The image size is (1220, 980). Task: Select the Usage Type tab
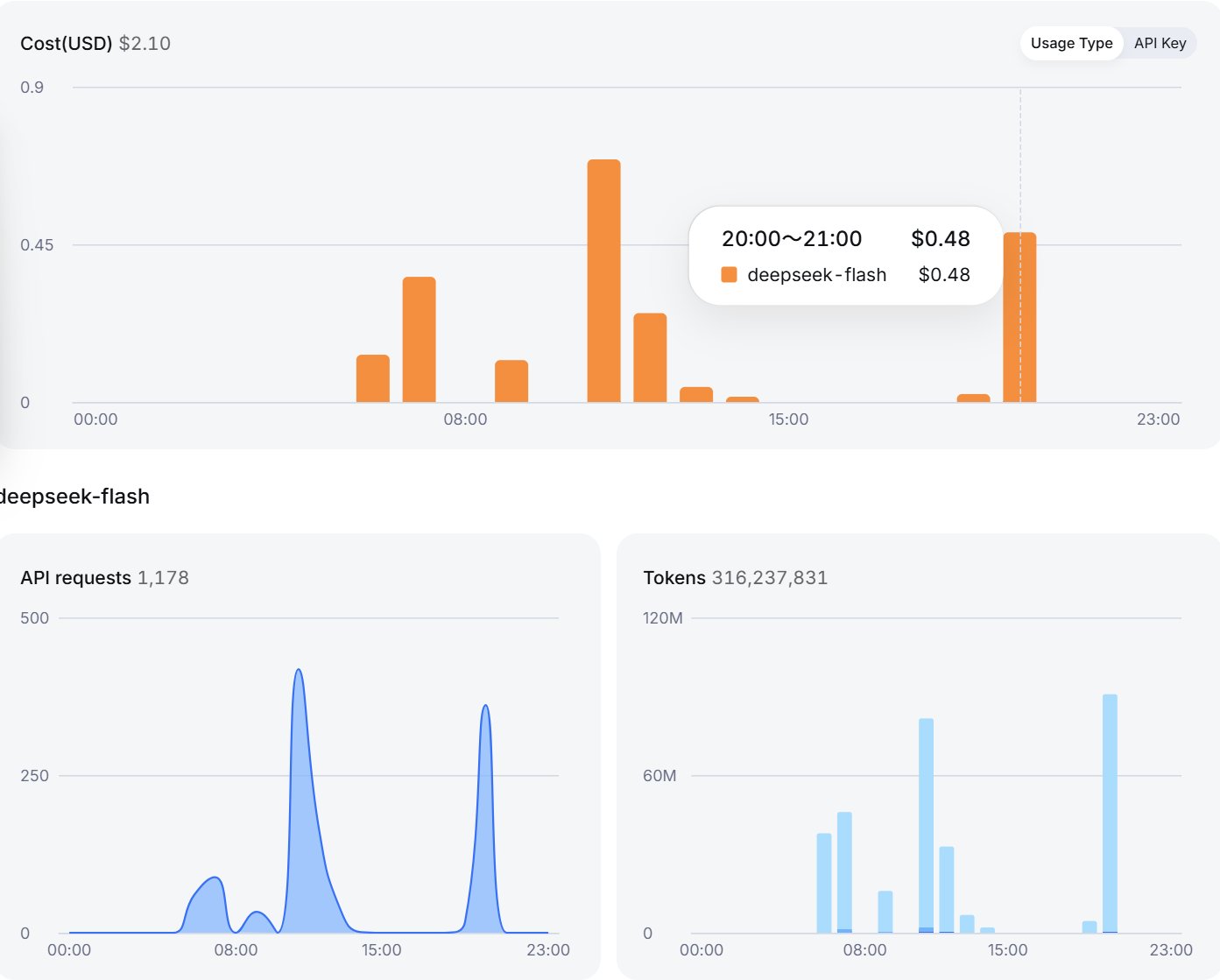point(1071,43)
